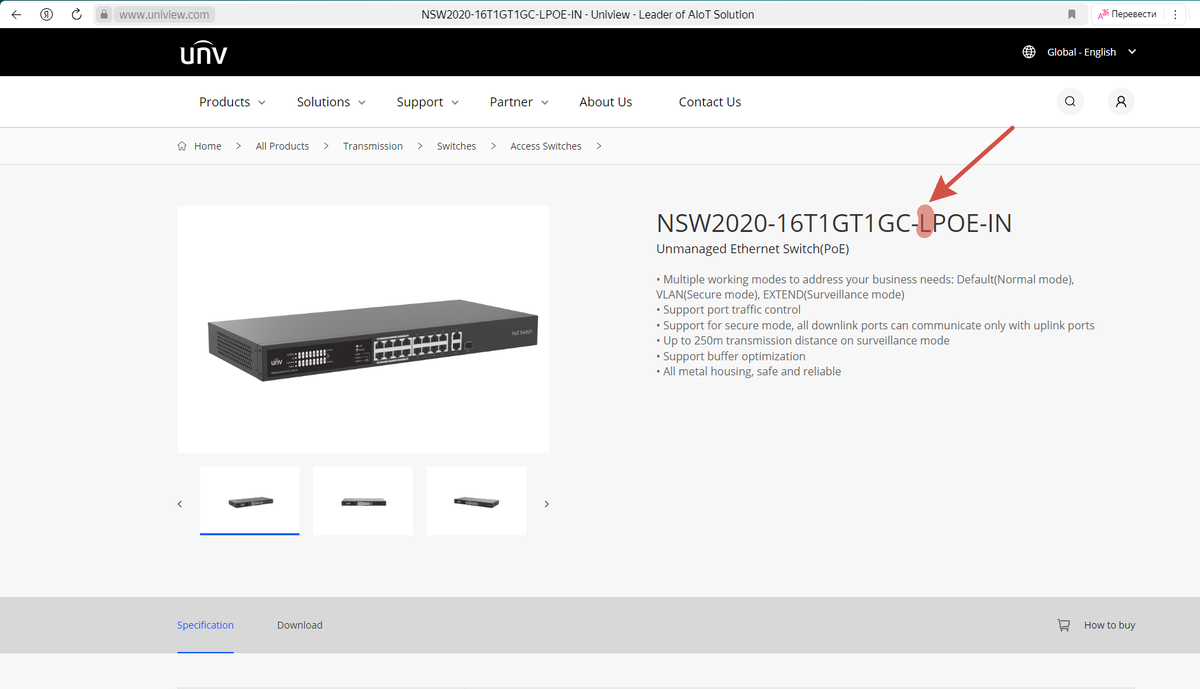Select the third product thumbnail
The height and width of the screenshot is (689, 1200).
tap(476, 501)
